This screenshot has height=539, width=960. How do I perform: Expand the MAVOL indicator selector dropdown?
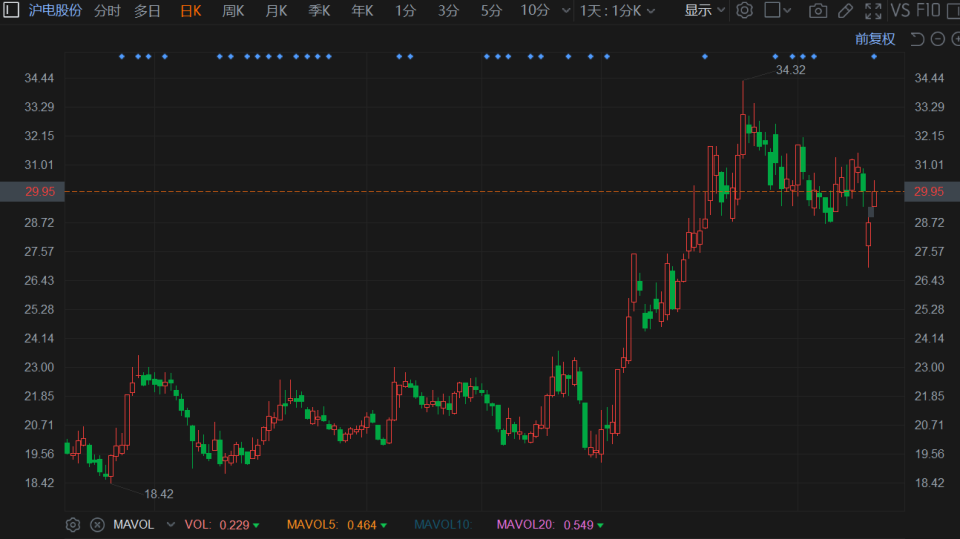[169, 525]
